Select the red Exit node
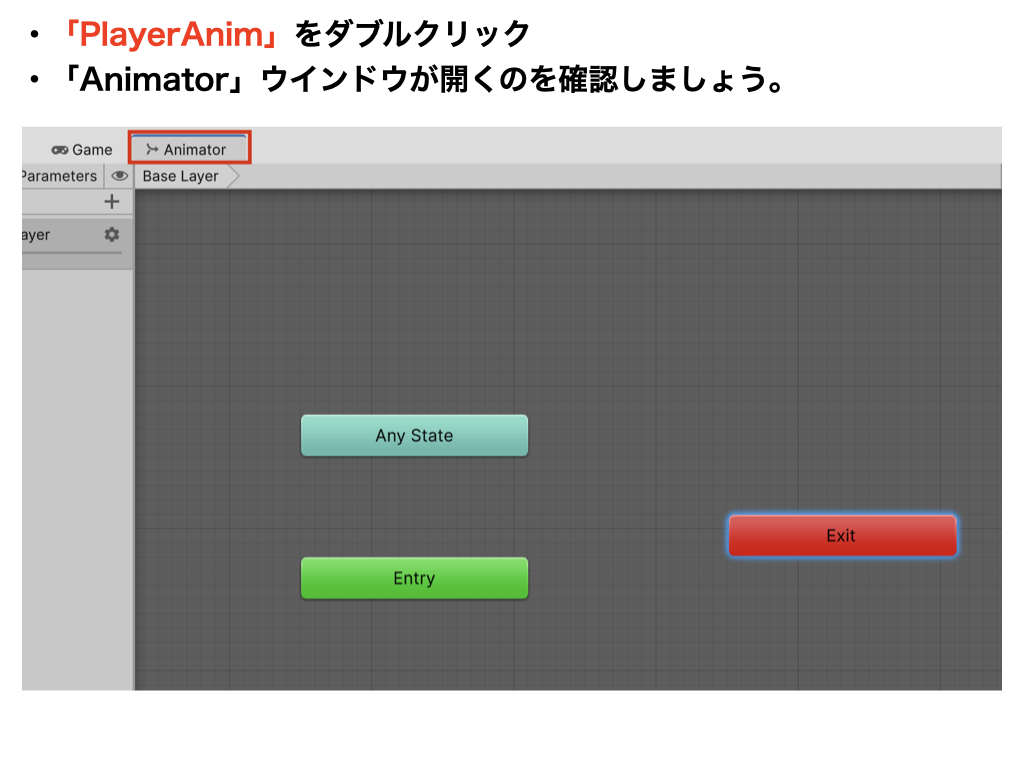The height and width of the screenshot is (768, 1024). click(842, 536)
